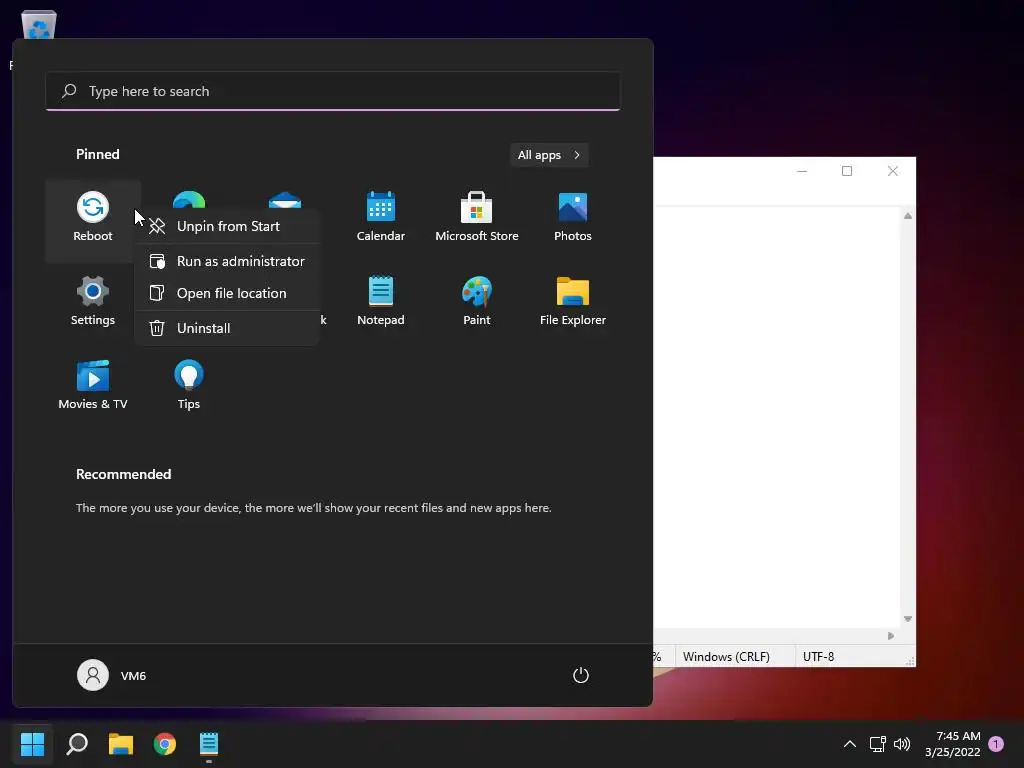
Task: Switch to Notepad on the taskbar
Action: tap(209, 743)
